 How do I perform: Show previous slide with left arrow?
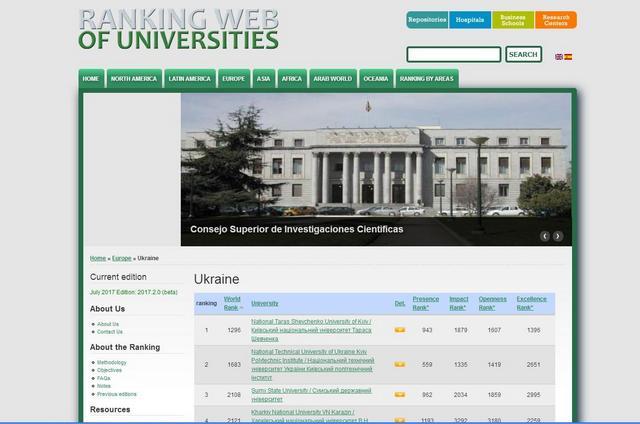click(x=544, y=236)
